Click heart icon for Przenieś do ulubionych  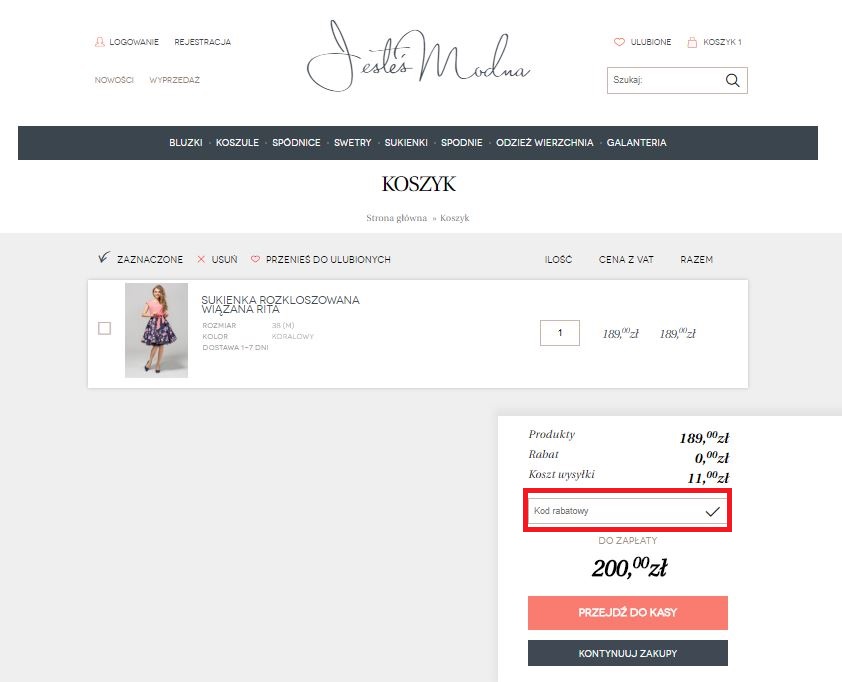click(255, 259)
